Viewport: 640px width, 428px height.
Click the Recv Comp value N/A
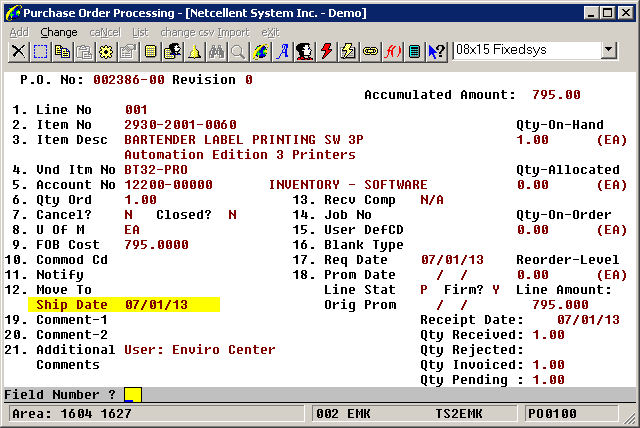pyautogui.click(x=432, y=200)
